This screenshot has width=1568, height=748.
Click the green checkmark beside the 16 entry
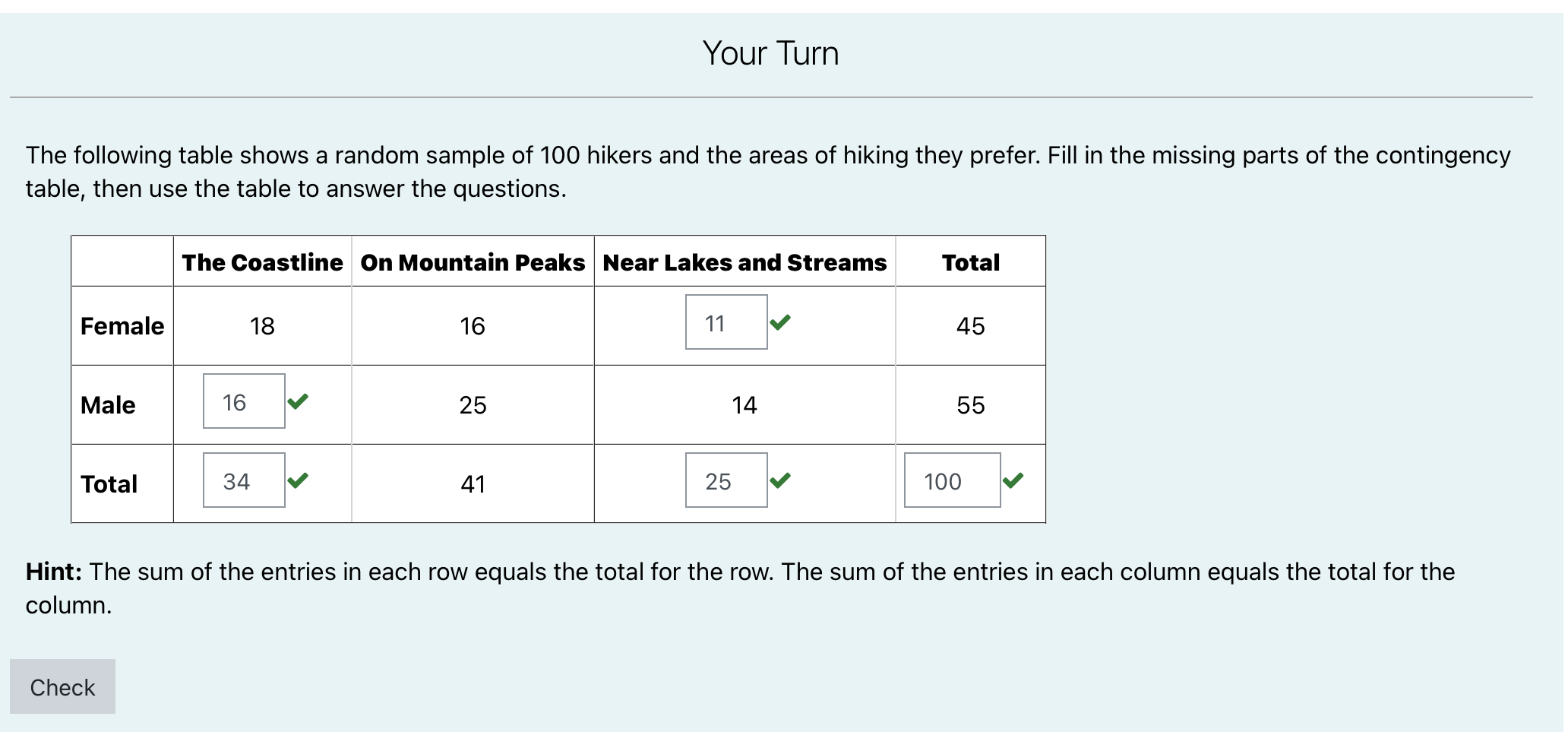(x=299, y=402)
